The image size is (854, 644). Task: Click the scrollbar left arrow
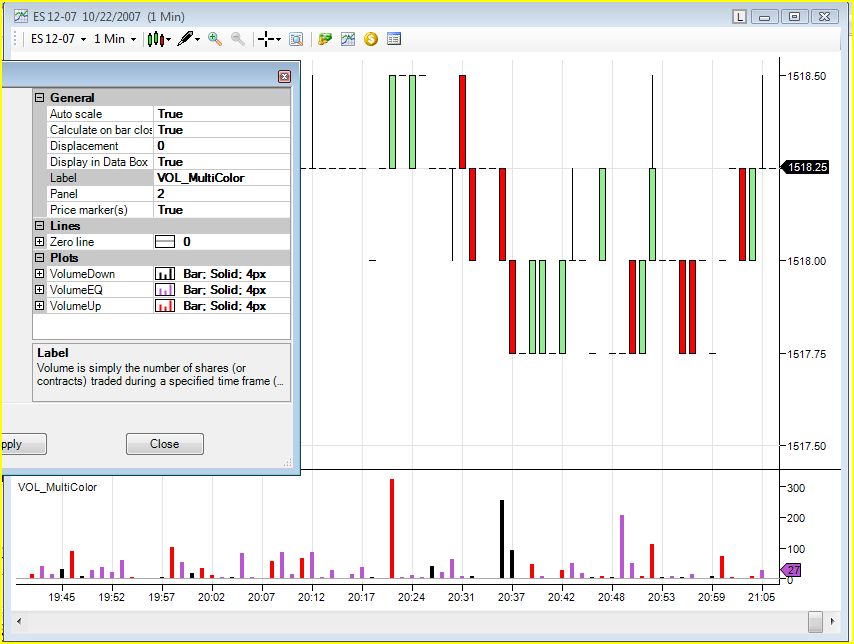(20, 621)
